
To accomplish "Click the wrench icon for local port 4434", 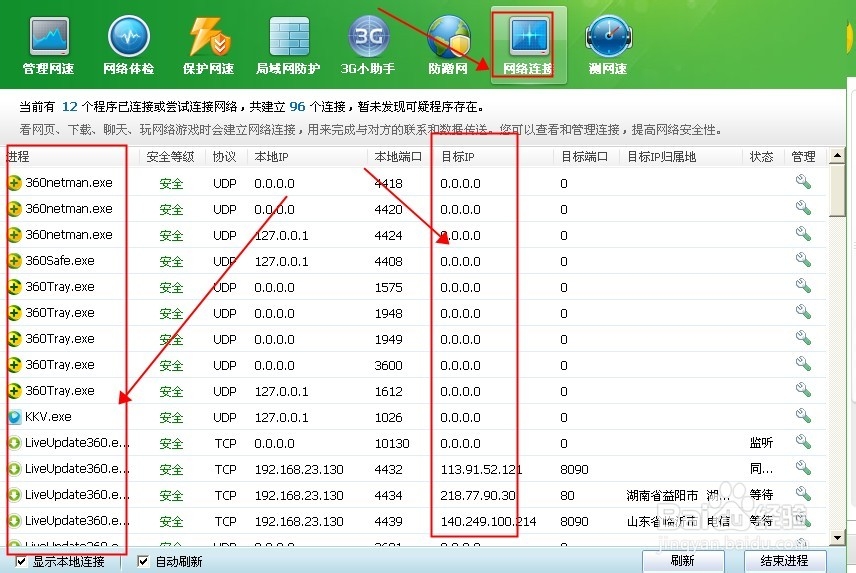I will (x=803, y=494).
